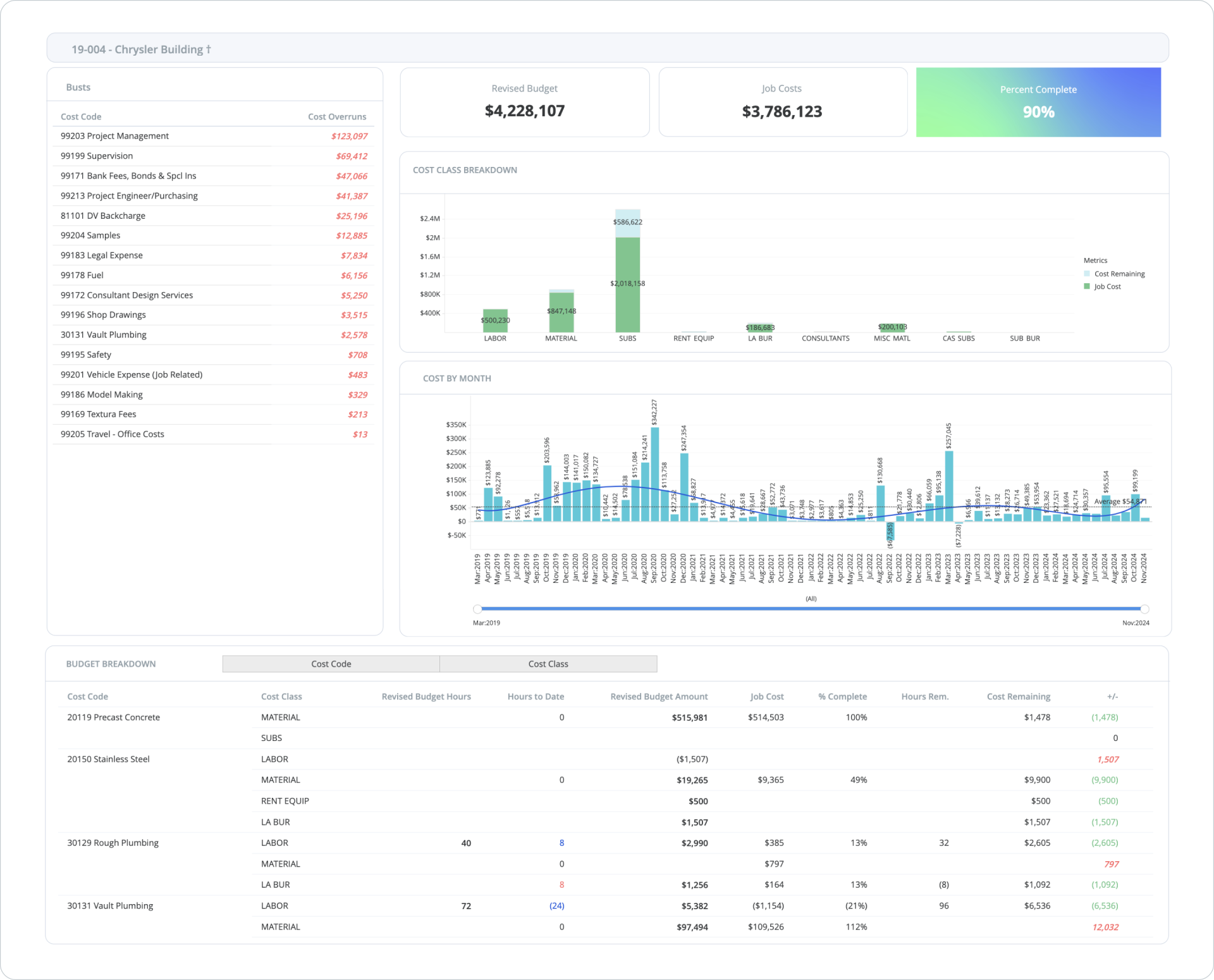
Task: Click the $69,412 cost overrun value
Action: click(x=352, y=156)
